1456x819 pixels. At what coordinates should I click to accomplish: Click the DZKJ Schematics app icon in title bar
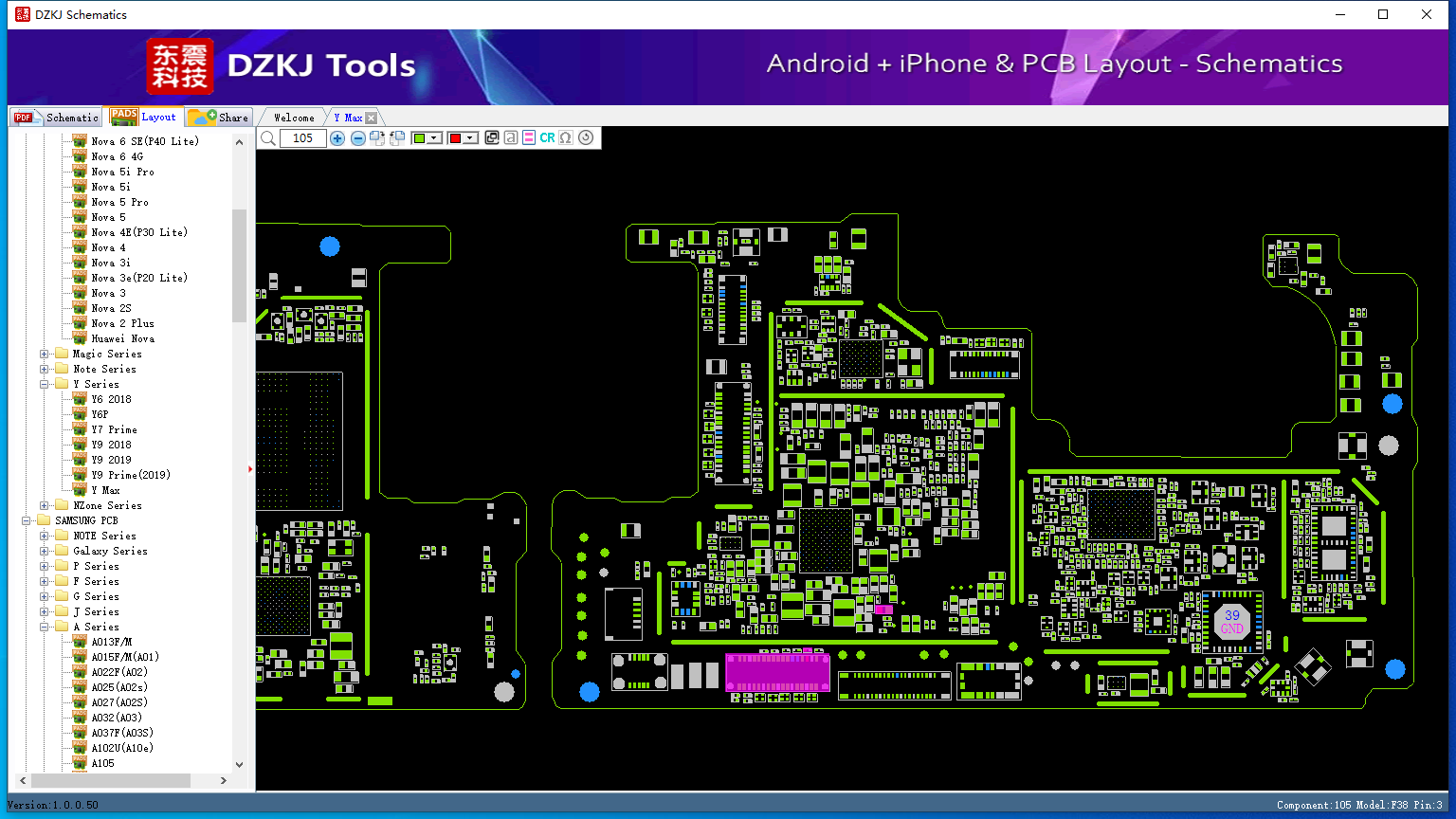23,14
